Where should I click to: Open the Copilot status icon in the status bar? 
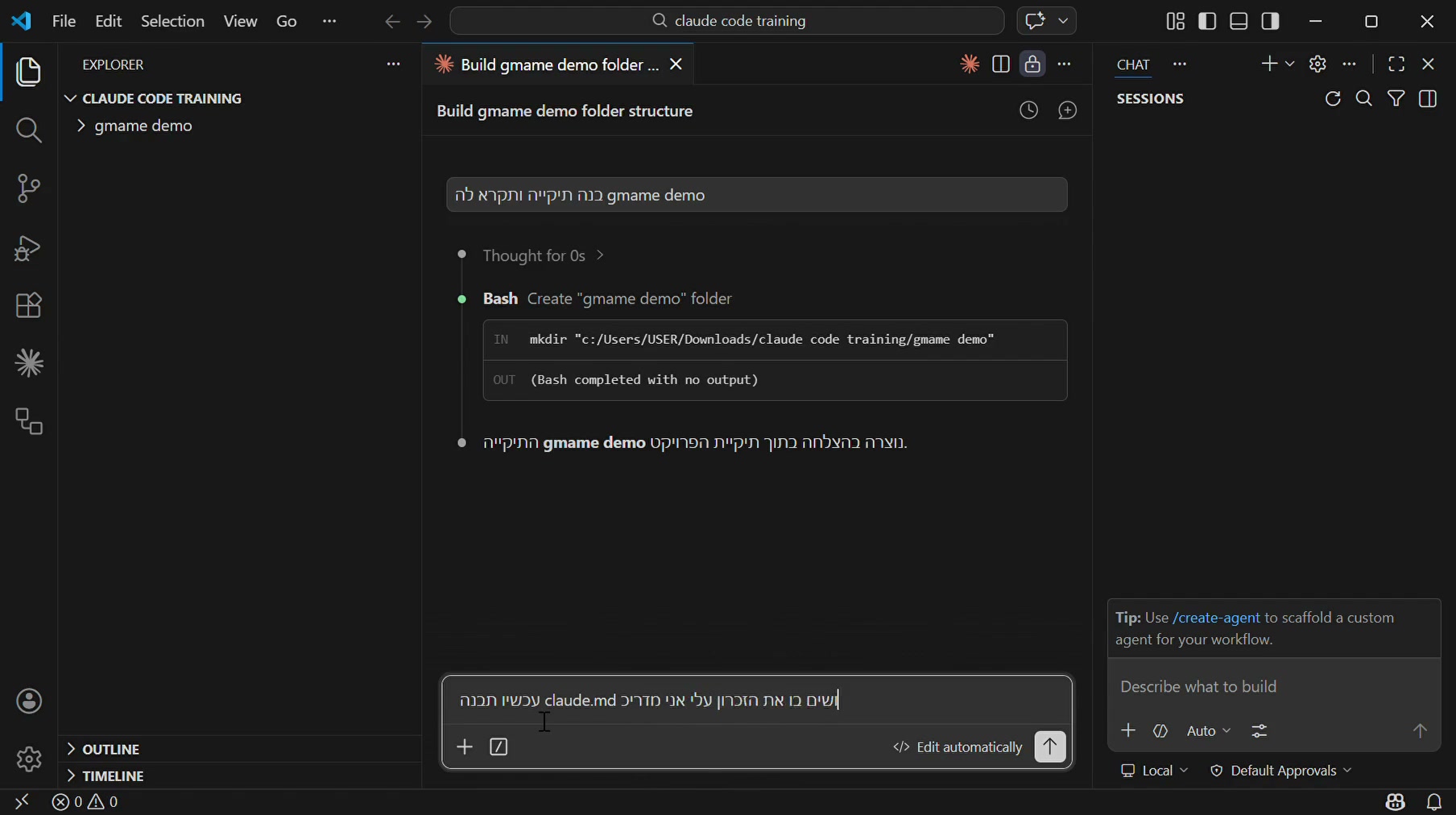[x=1396, y=802]
